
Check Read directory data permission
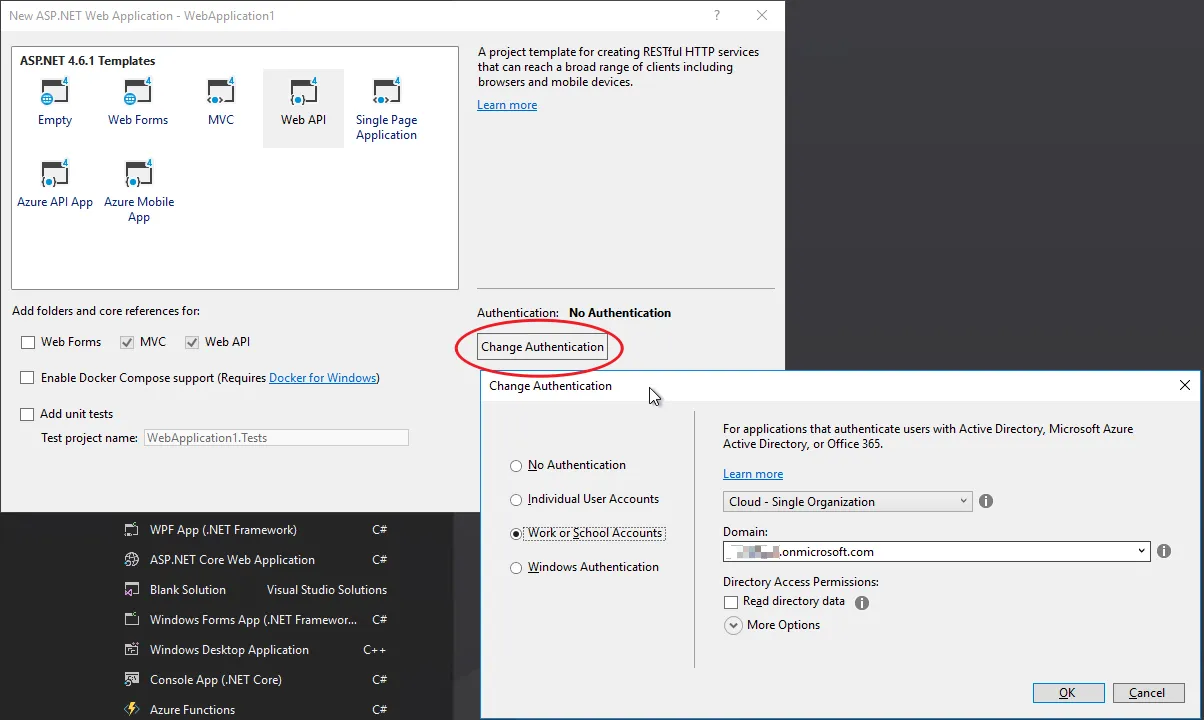coord(730,602)
